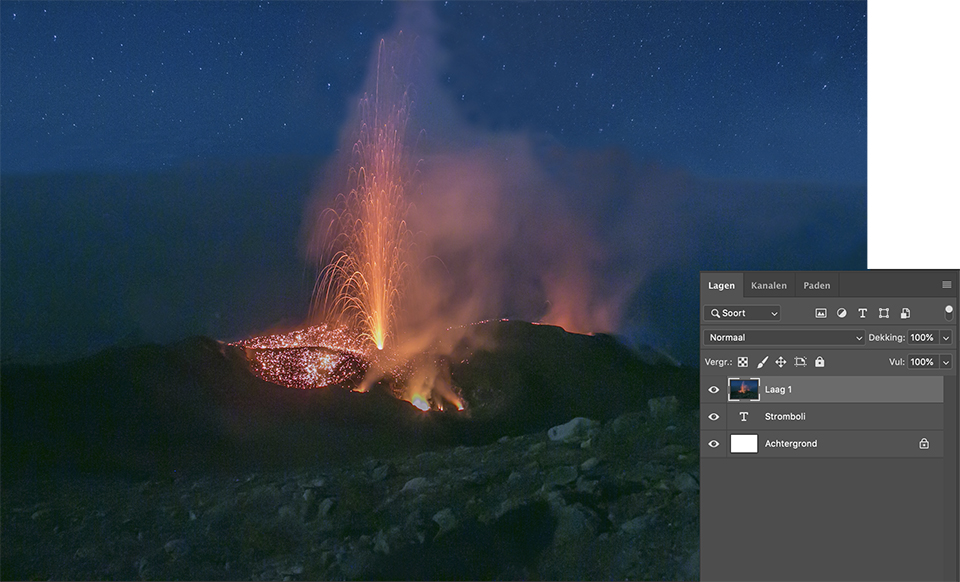Click the Stromboli type layer T icon
960x582 pixels.
click(744, 417)
